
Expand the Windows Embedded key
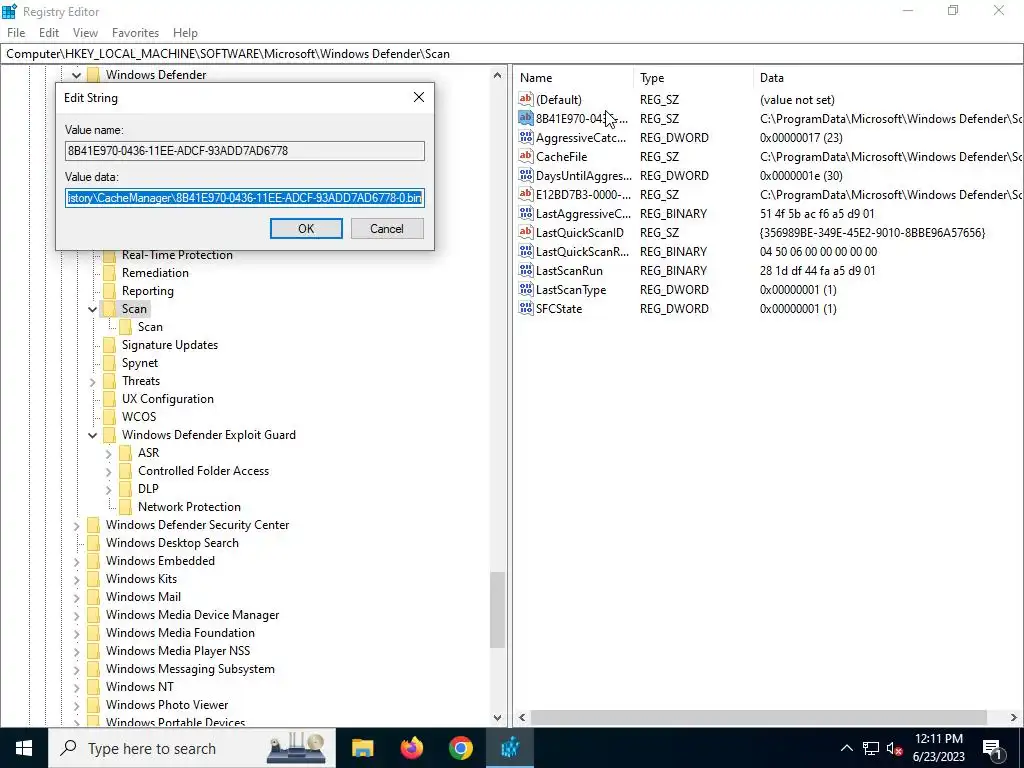point(76,561)
